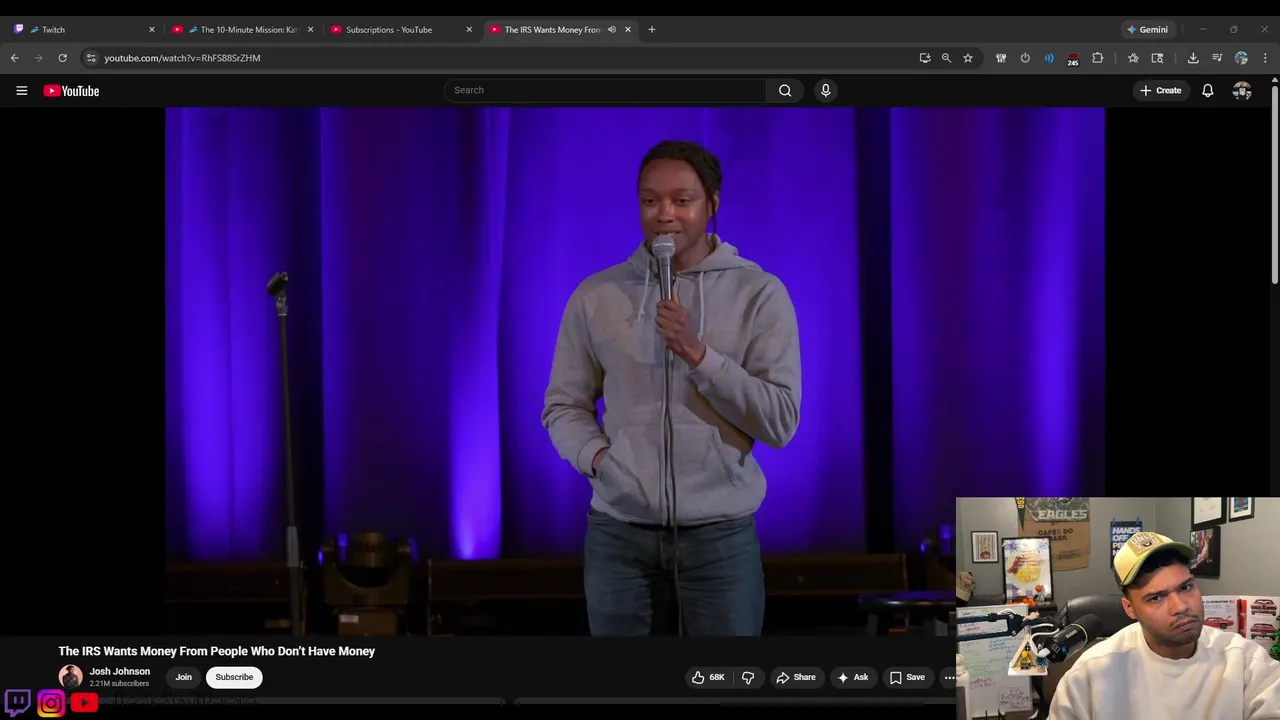This screenshot has width=1280, height=720.
Task: Click the red YouTube overlay icon
Action: tap(84, 703)
